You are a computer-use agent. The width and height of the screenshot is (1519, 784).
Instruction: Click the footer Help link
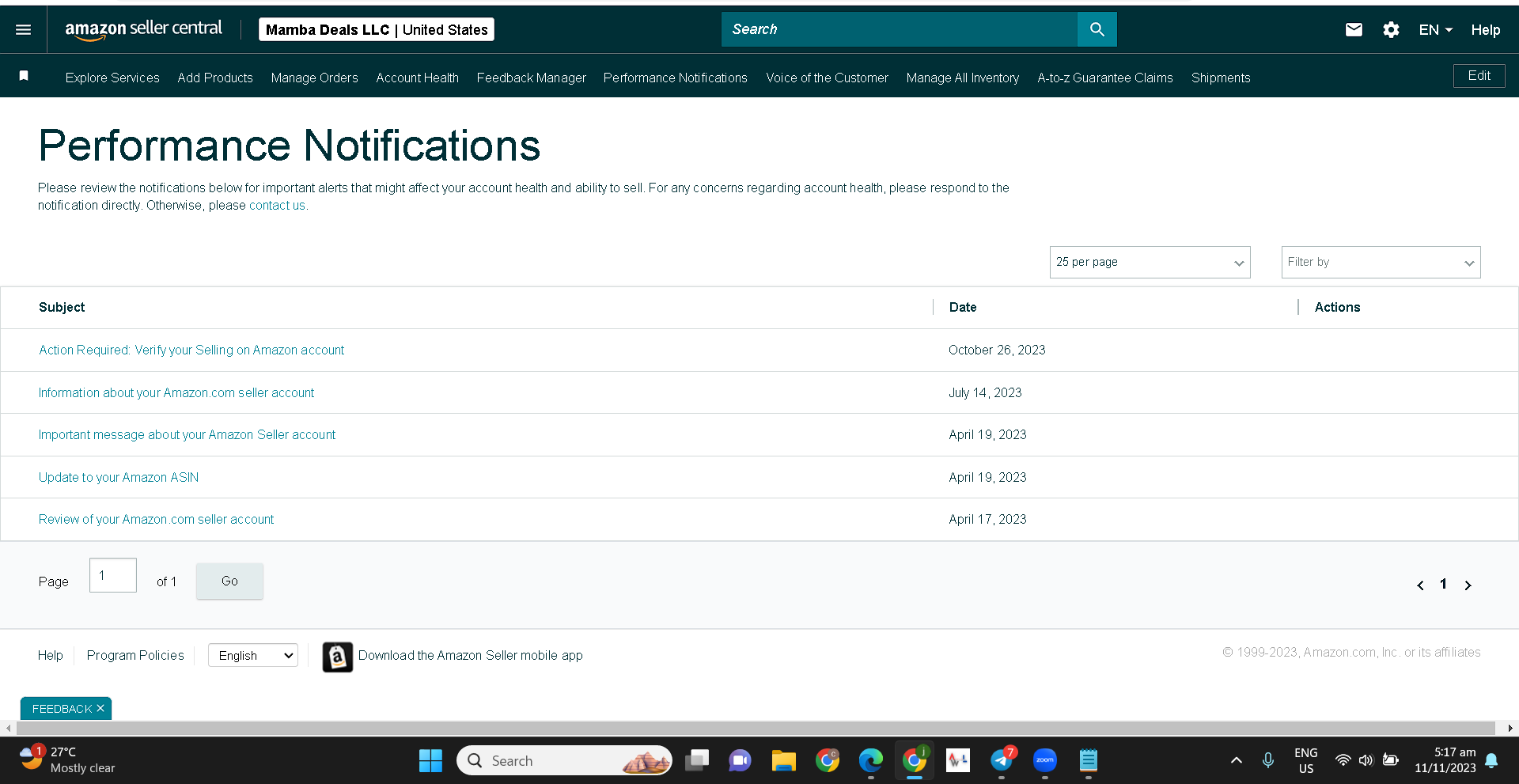tap(50, 656)
